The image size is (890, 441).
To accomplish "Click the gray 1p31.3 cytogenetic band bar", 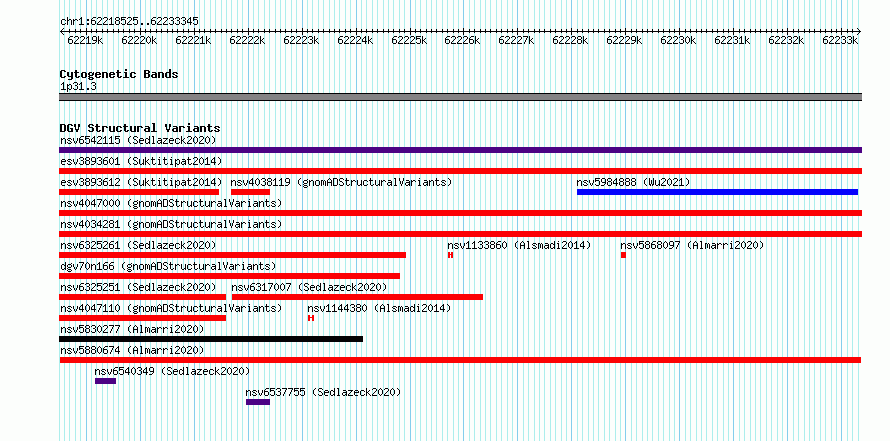I will coord(460,97).
